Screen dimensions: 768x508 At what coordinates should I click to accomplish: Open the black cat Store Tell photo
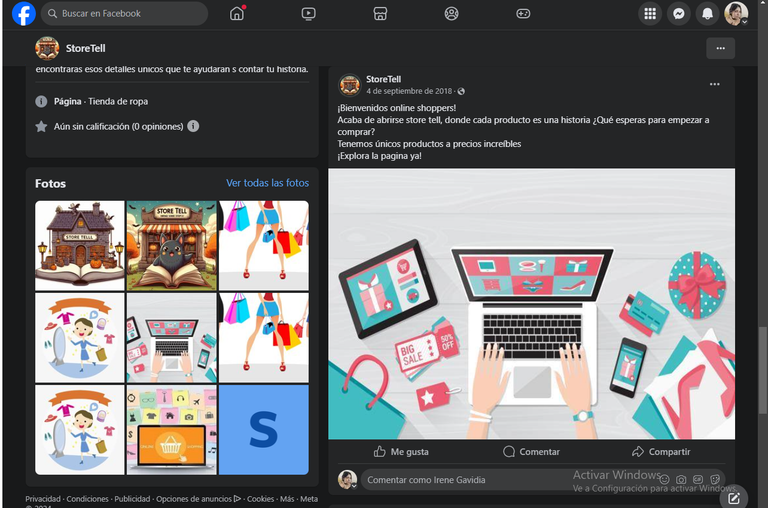point(171,245)
